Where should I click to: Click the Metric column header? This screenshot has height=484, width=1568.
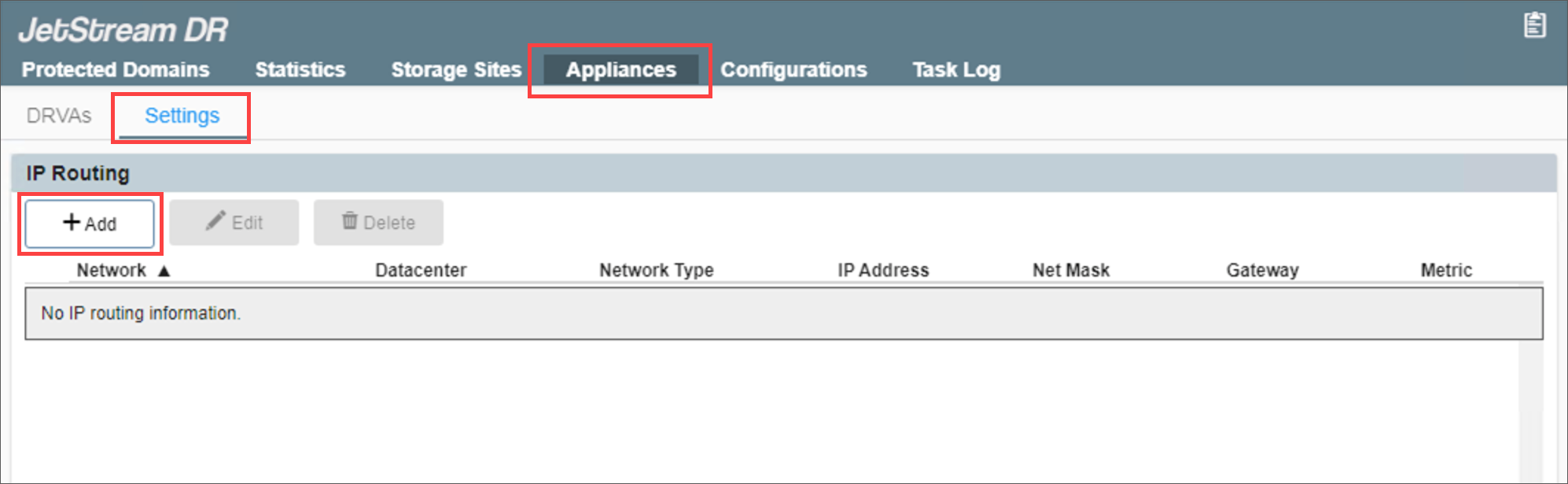1446,271
